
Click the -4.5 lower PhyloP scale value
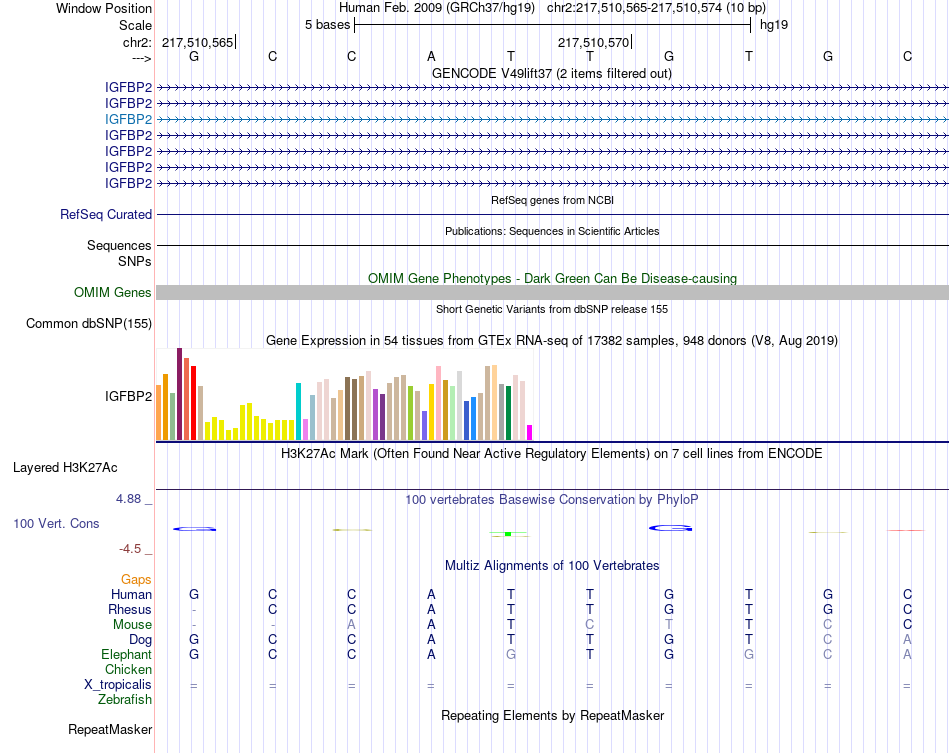[x=130, y=549]
